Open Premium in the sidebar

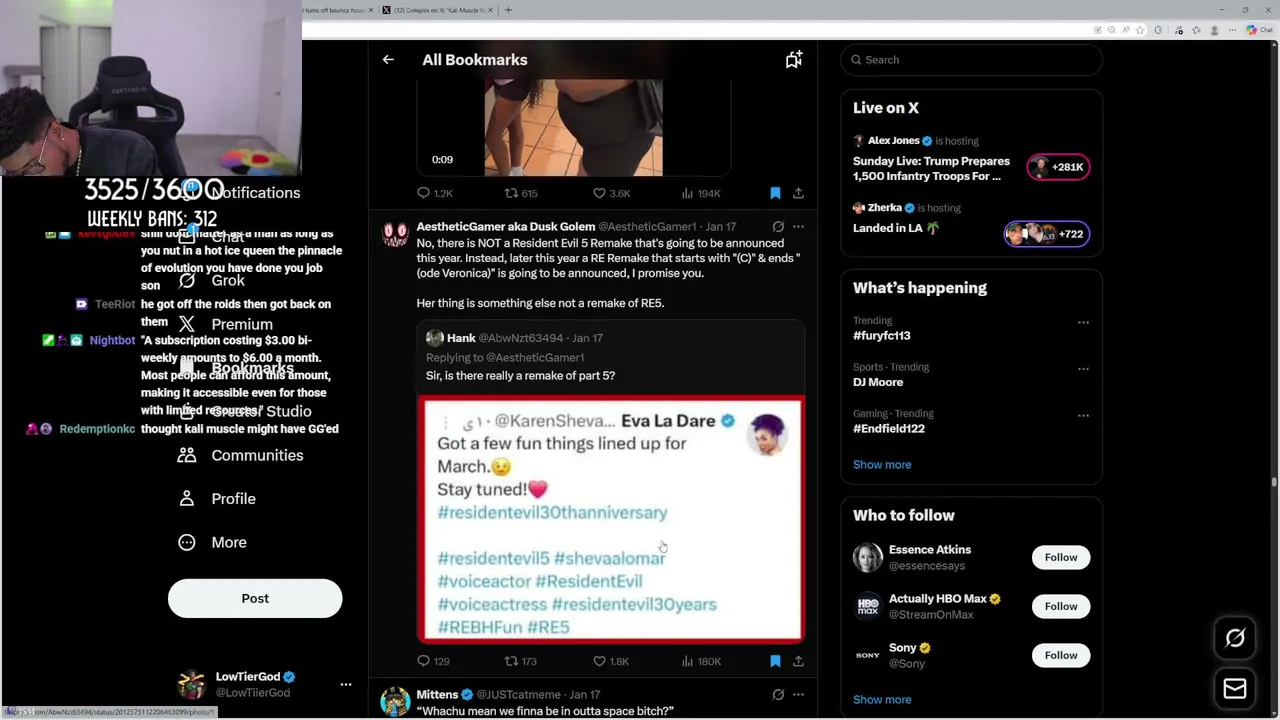225,324
